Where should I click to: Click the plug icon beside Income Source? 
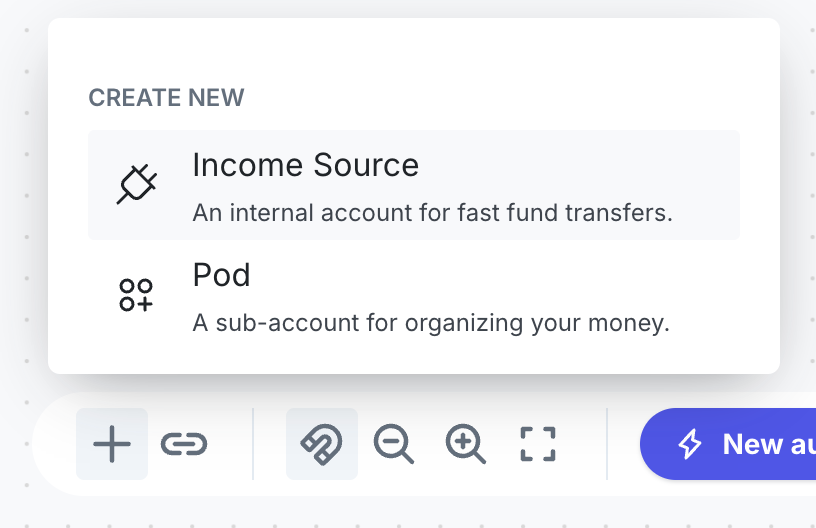[x=137, y=185]
